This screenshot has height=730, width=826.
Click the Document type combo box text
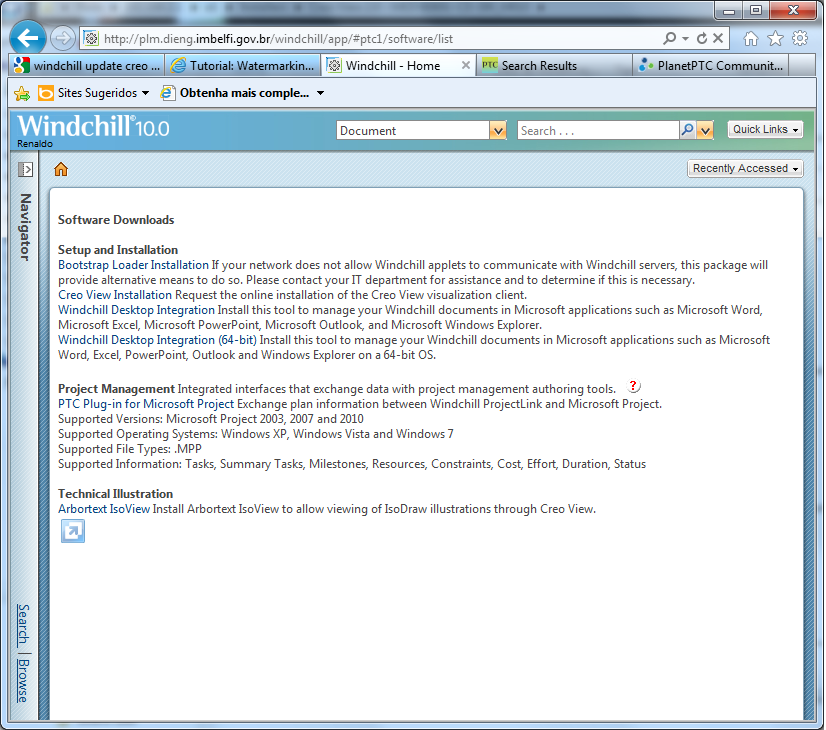pos(413,131)
